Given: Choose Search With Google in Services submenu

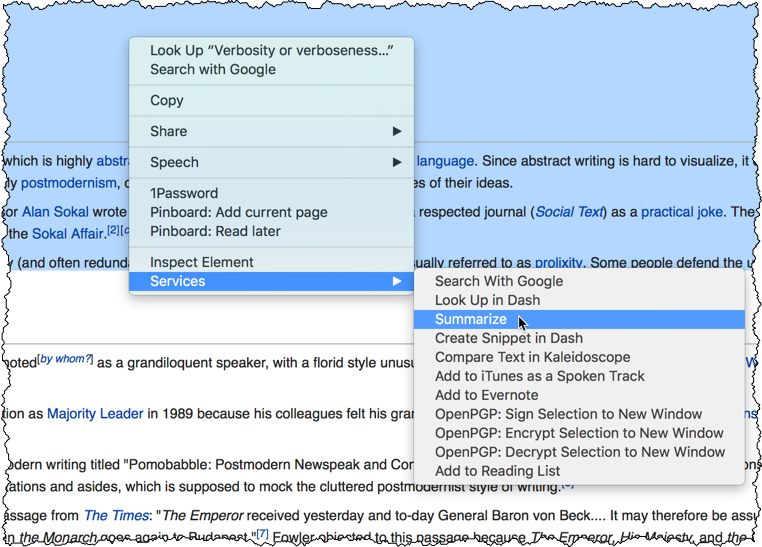Looking at the screenshot, I should coord(498,281).
